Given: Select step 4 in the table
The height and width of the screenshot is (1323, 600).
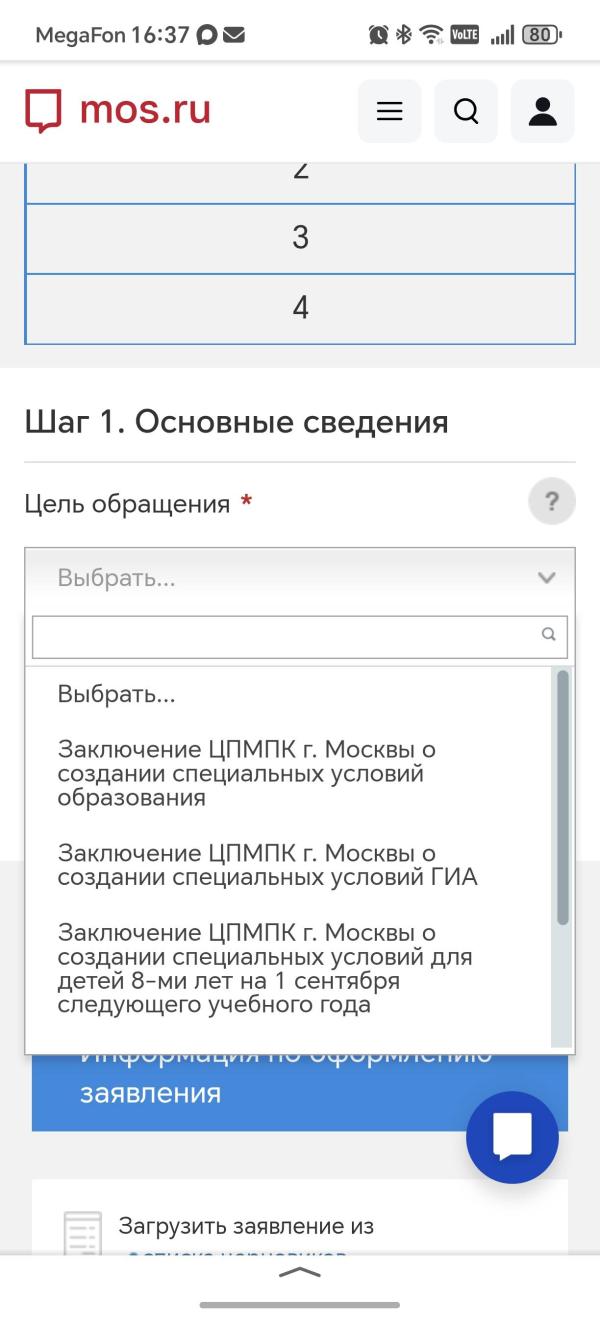Looking at the screenshot, I should point(300,308).
